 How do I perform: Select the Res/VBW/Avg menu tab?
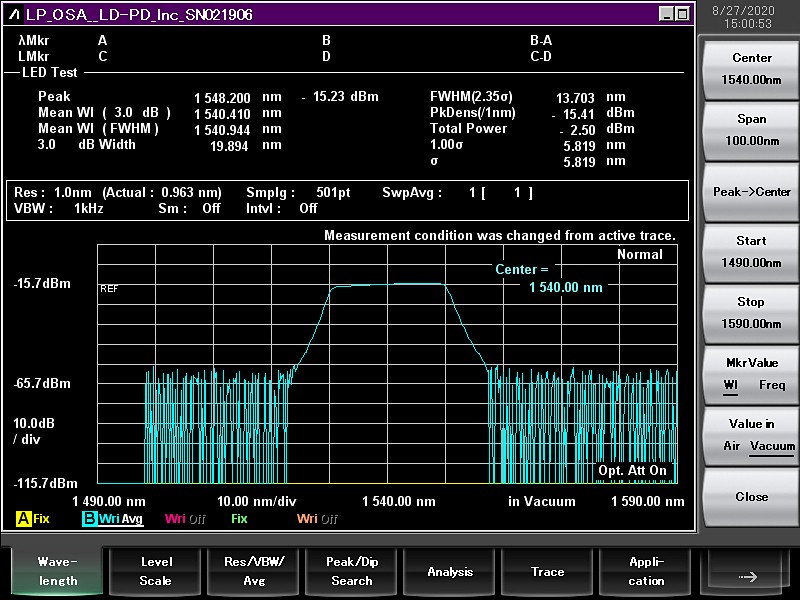coord(253,571)
